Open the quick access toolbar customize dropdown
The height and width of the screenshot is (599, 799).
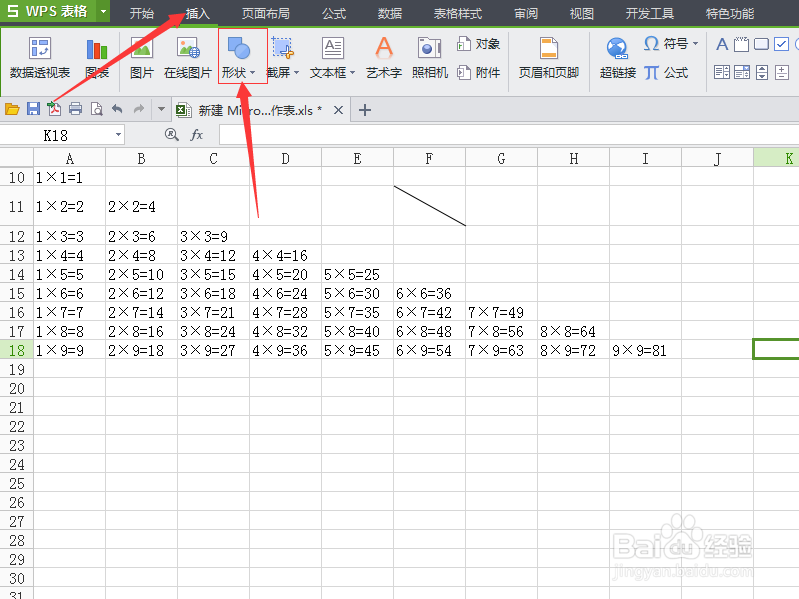tap(161, 109)
